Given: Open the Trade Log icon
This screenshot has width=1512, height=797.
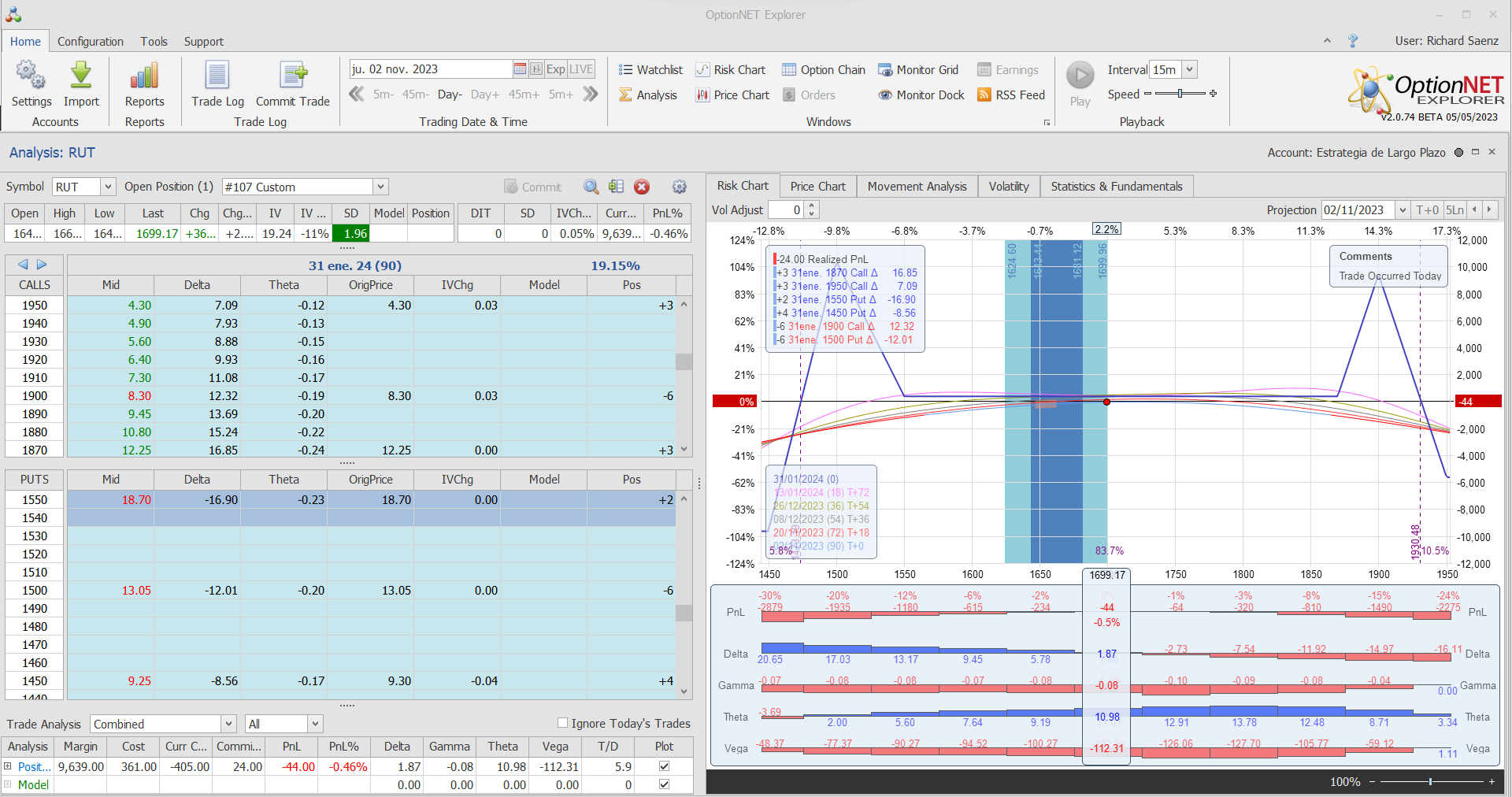Looking at the screenshot, I should click(217, 76).
